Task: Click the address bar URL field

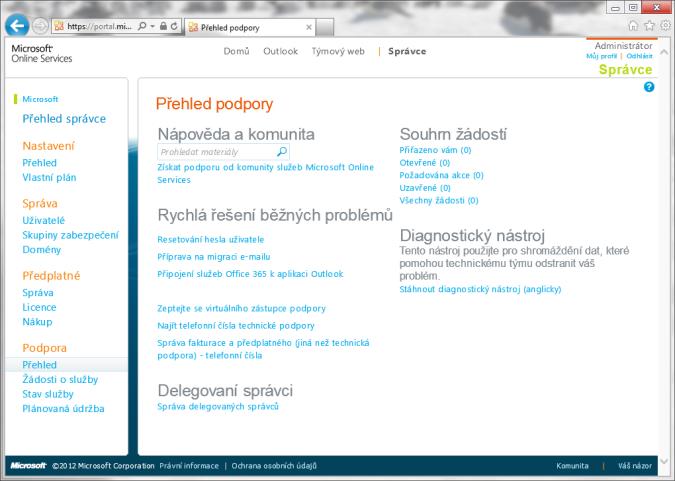Action: point(99,26)
